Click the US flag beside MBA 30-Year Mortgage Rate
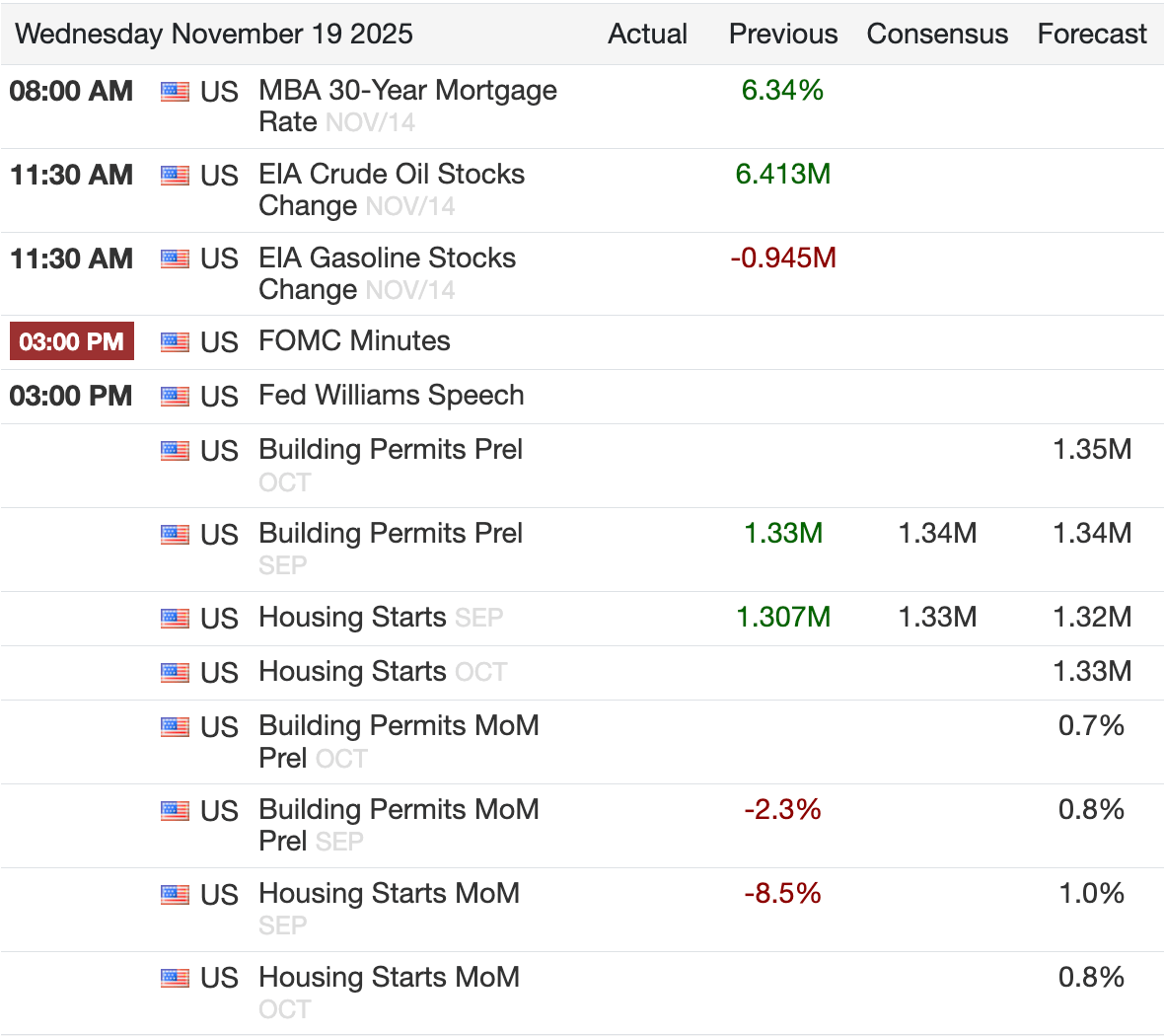This screenshot has width=1164, height=1036. pyautogui.click(x=175, y=92)
